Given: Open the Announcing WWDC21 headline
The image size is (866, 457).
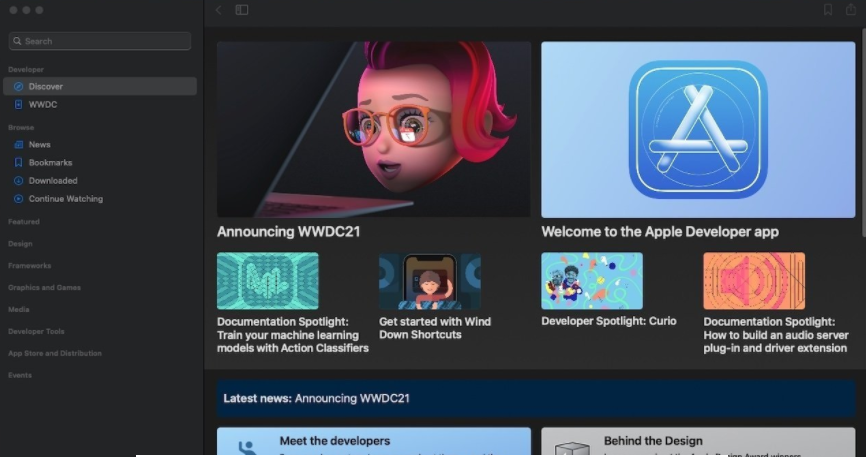Looking at the screenshot, I should pyautogui.click(x=288, y=232).
